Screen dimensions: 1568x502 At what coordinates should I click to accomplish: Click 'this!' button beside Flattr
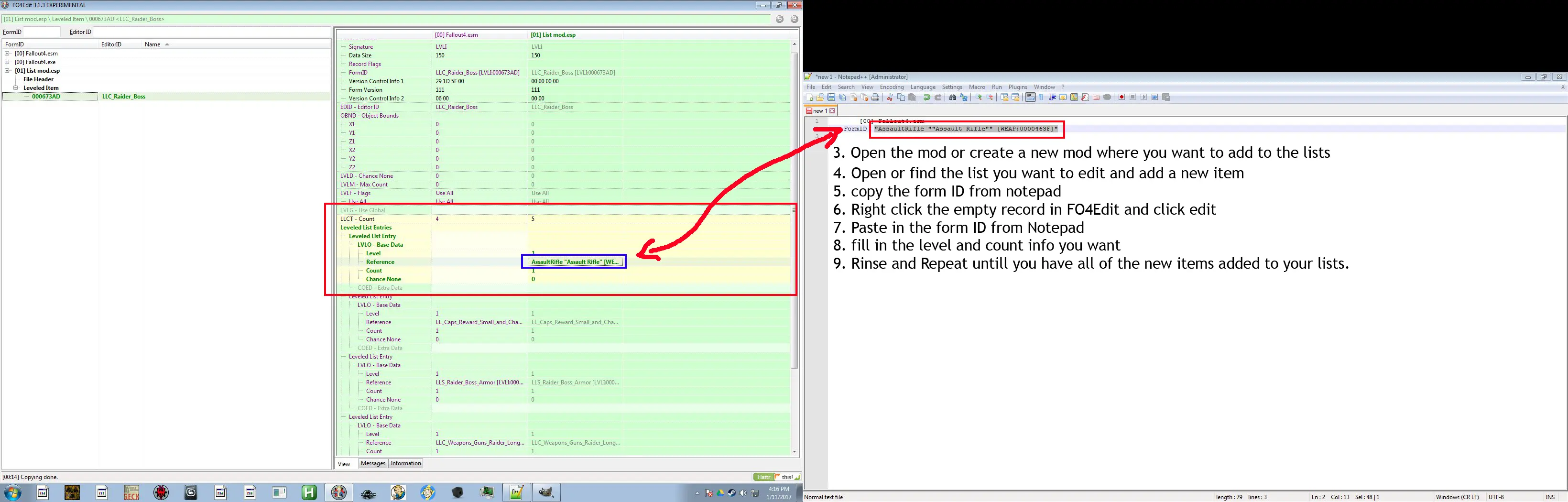787,477
